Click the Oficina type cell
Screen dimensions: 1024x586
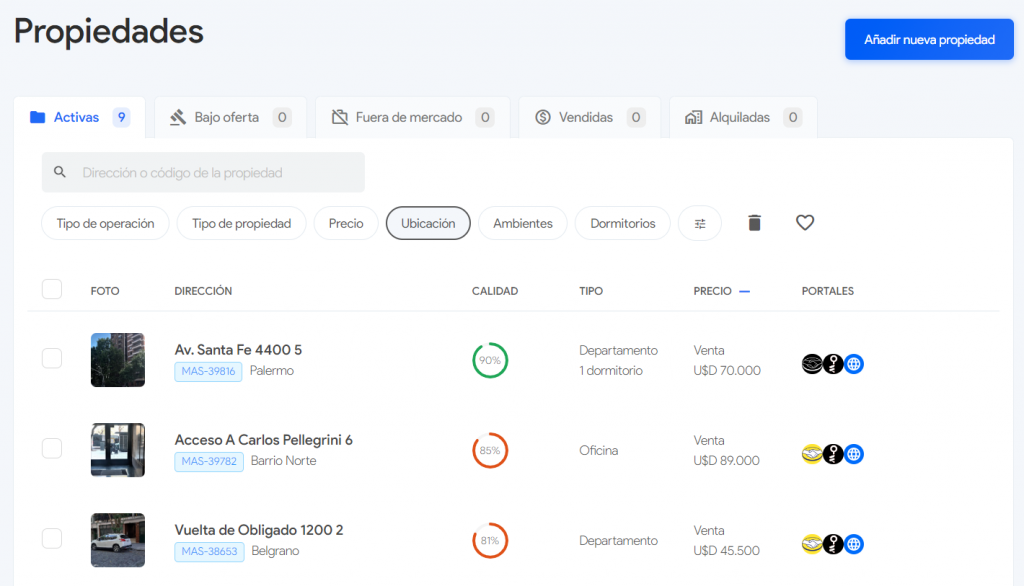[598, 450]
